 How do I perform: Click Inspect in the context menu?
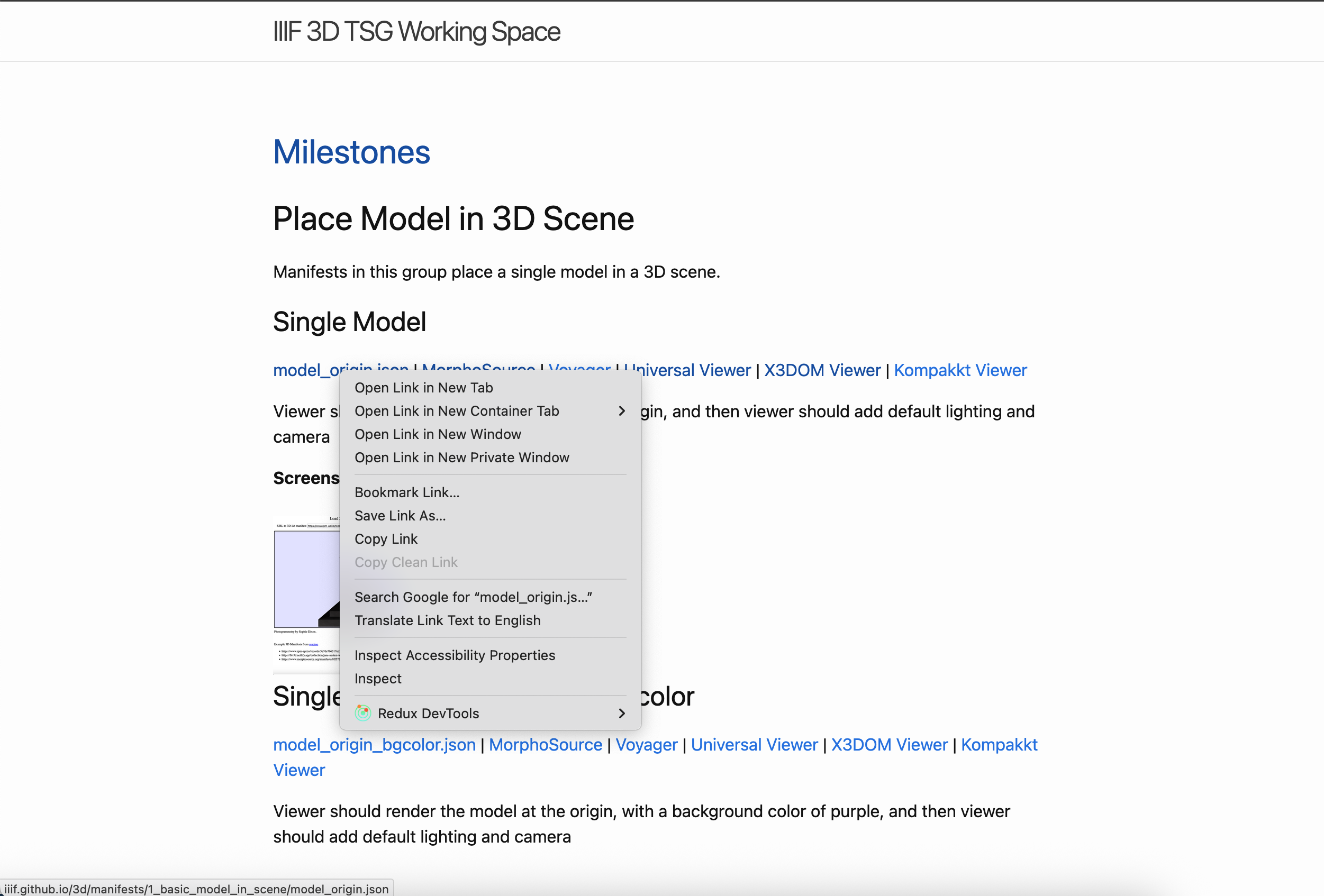[x=378, y=679]
